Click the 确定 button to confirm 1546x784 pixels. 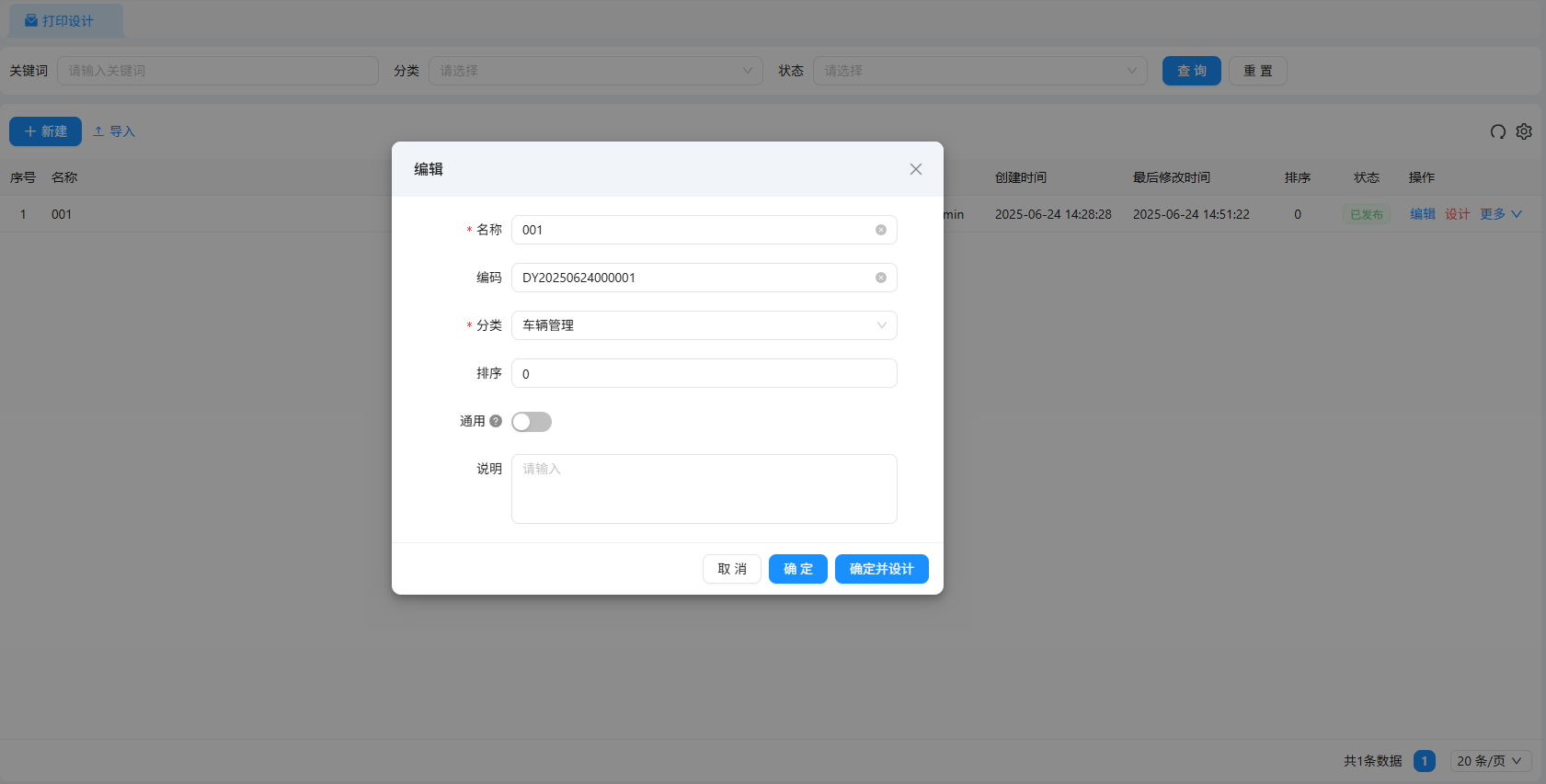coord(797,569)
